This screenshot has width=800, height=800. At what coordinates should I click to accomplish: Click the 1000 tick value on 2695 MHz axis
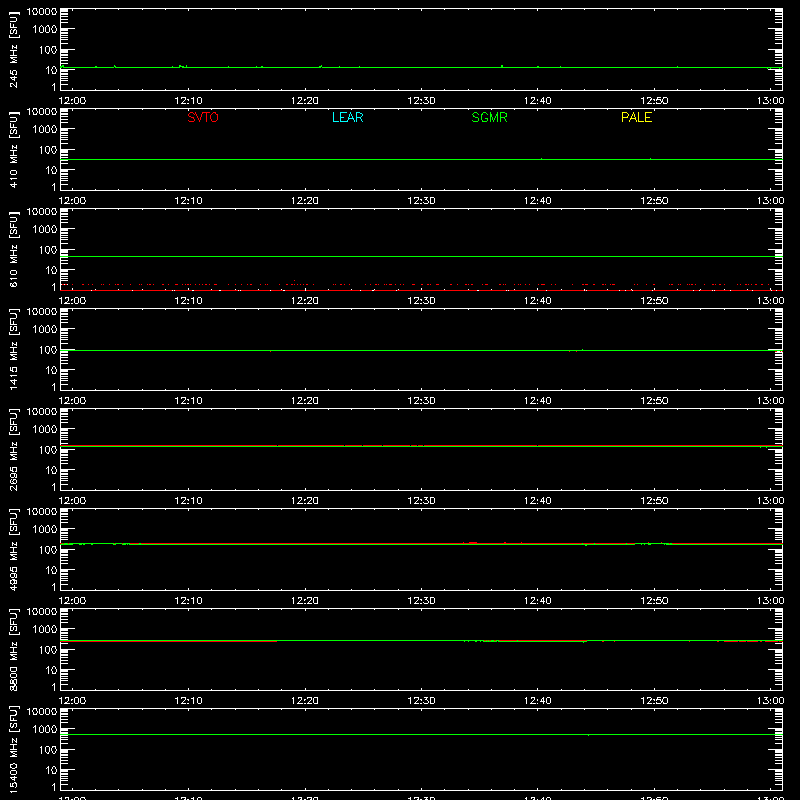pos(45,430)
